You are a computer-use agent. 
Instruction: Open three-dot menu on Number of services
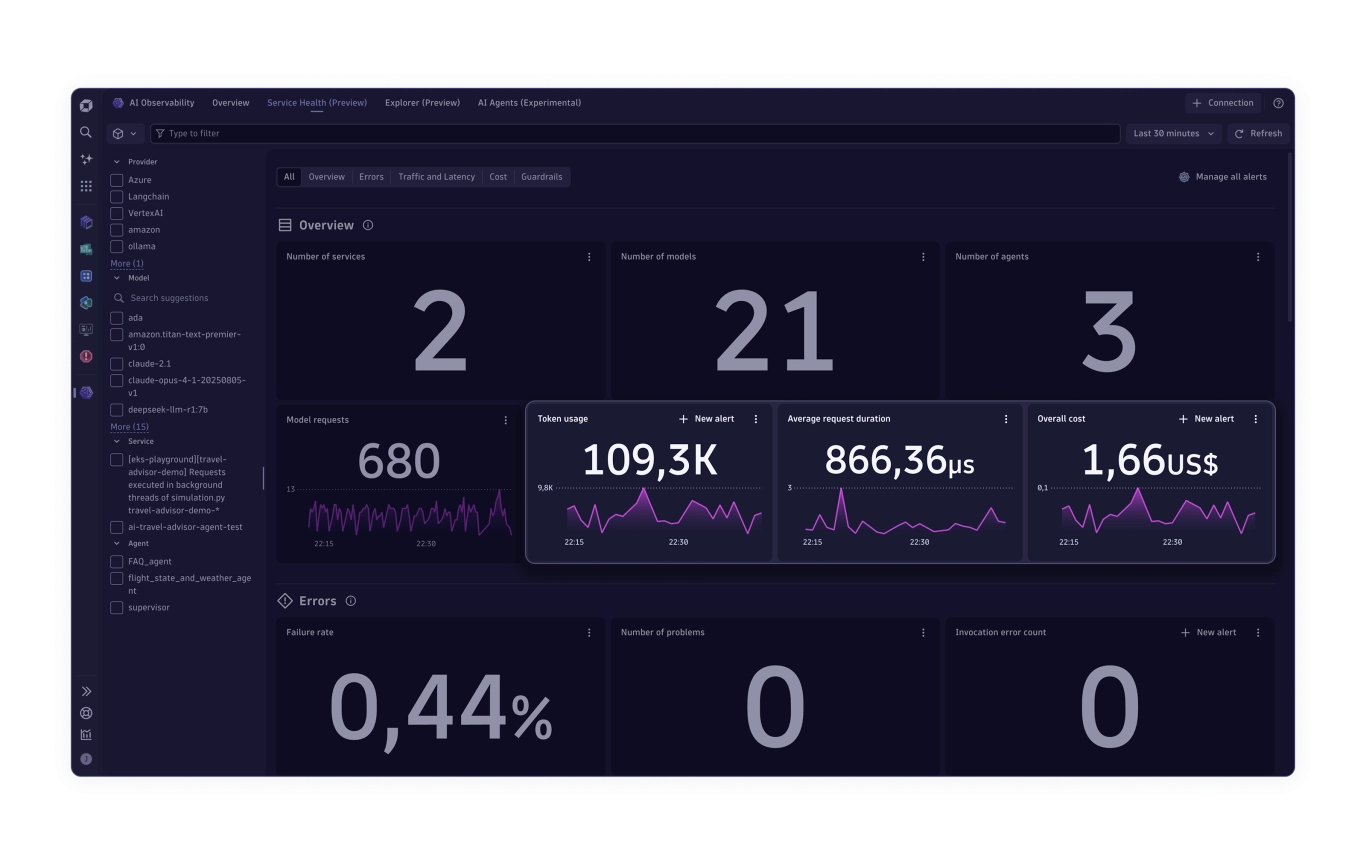pyautogui.click(x=589, y=257)
